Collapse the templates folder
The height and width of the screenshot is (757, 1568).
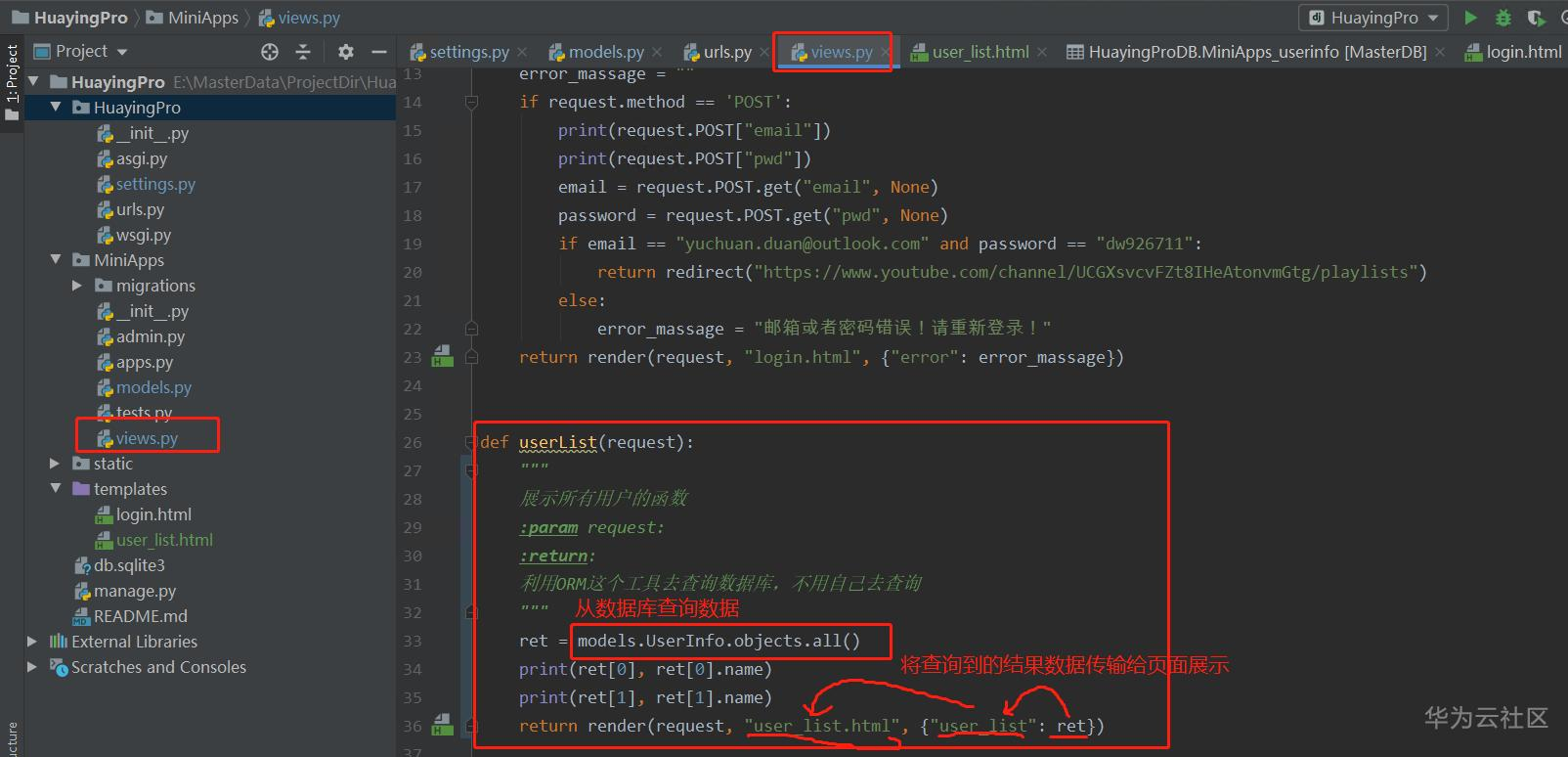56,488
